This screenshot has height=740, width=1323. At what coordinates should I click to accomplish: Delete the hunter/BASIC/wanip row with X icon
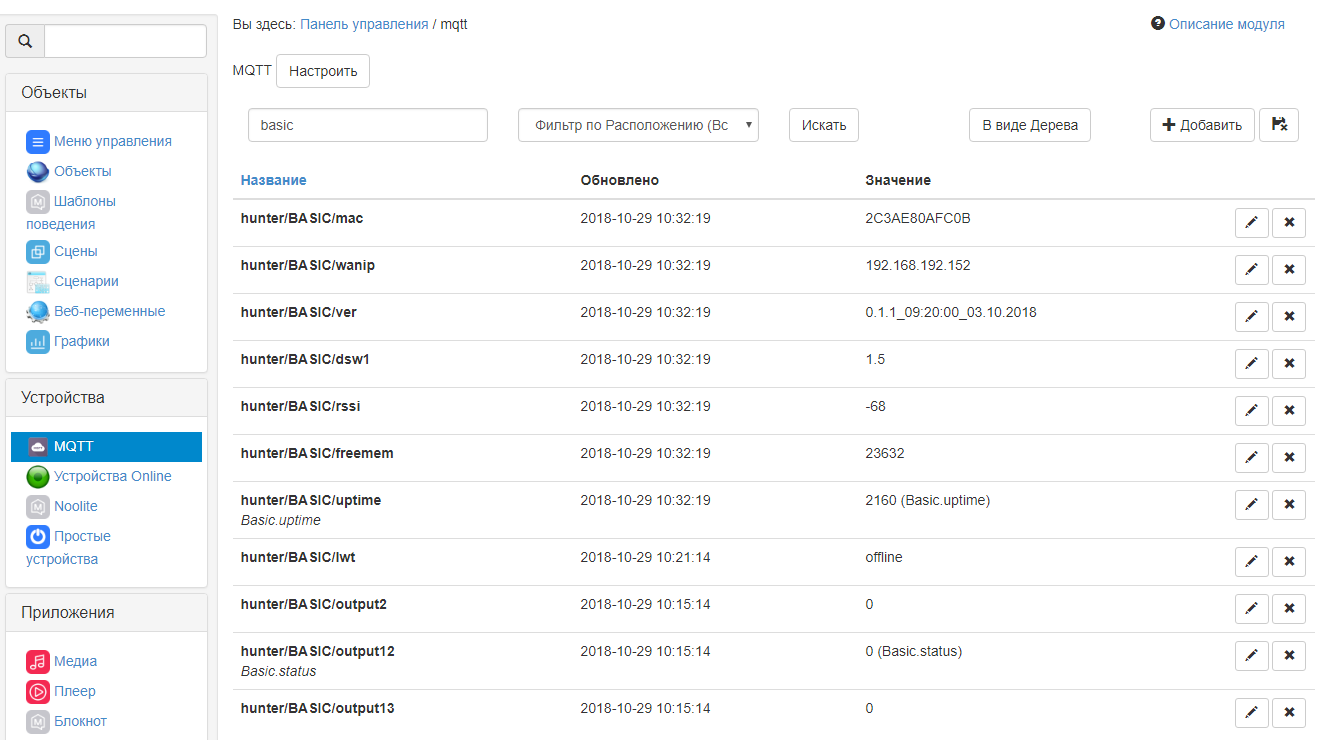tap(1288, 270)
